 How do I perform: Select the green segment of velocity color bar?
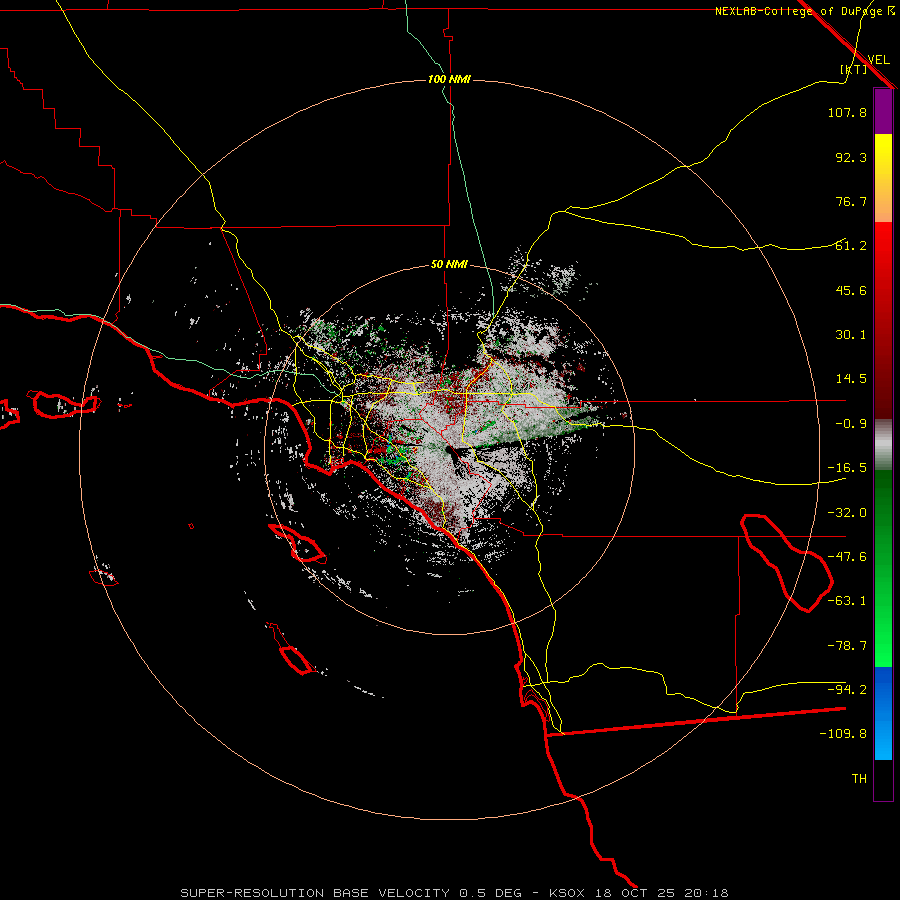(x=883, y=569)
